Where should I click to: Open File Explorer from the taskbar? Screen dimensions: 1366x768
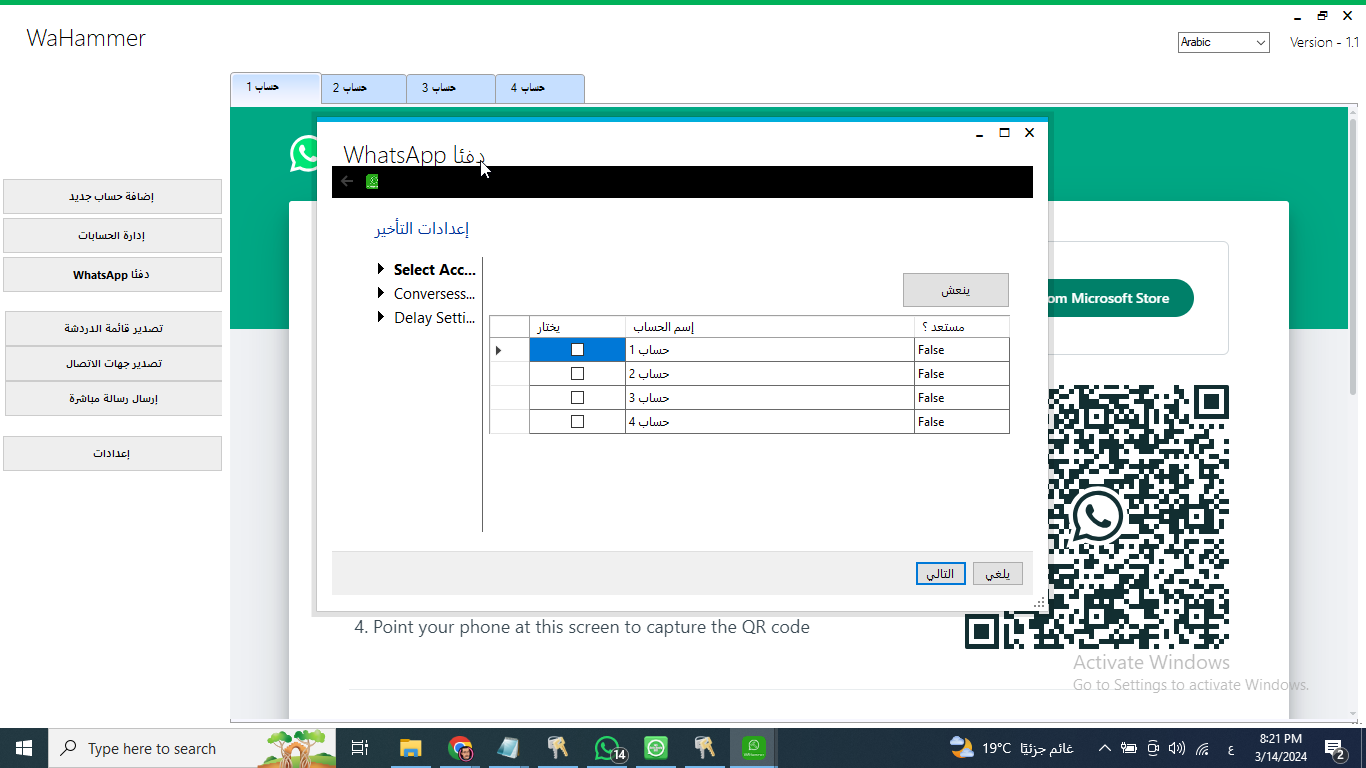(x=411, y=748)
